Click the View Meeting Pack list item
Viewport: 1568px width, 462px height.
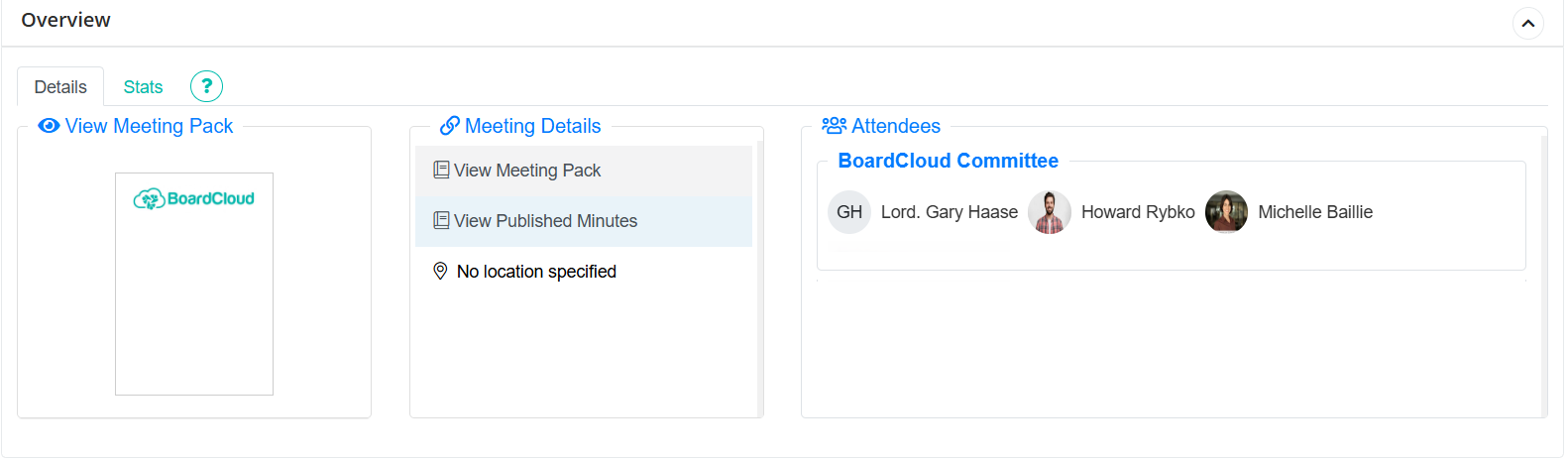tap(527, 171)
